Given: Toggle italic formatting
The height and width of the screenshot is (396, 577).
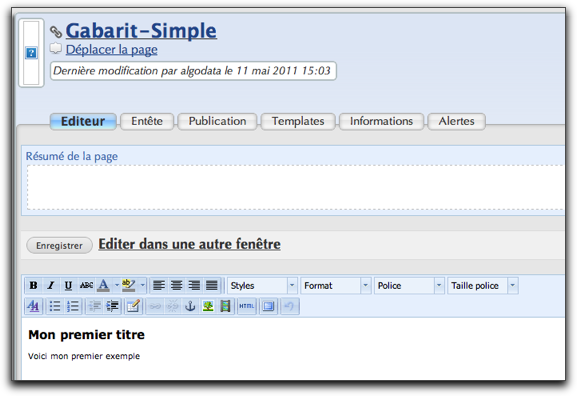Looking at the screenshot, I should [51, 285].
